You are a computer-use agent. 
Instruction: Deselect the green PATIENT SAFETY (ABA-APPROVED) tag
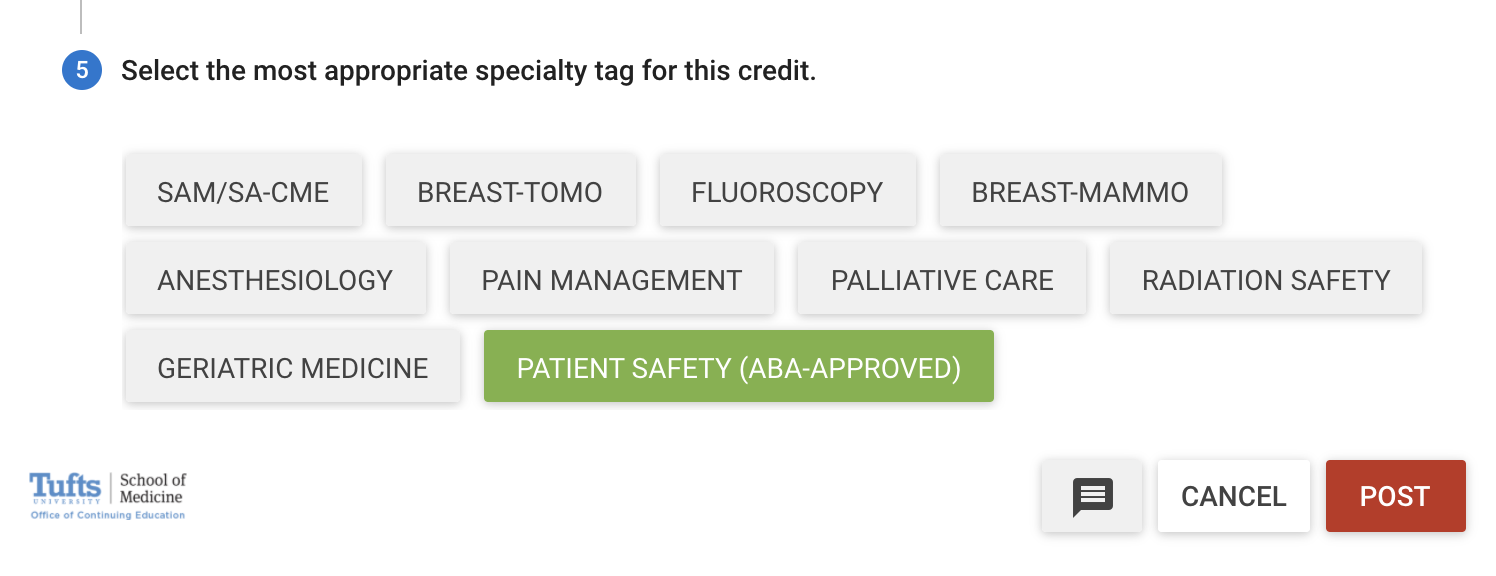coord(739,367)
